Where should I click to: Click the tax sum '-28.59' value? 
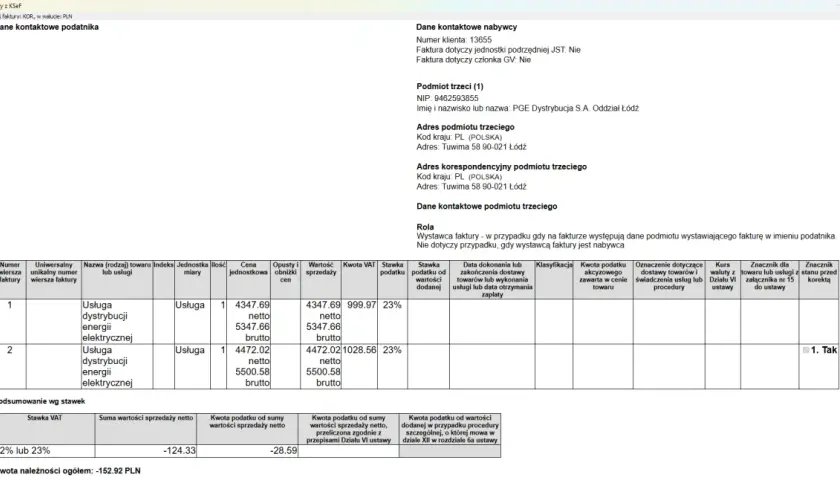[283, 451]
